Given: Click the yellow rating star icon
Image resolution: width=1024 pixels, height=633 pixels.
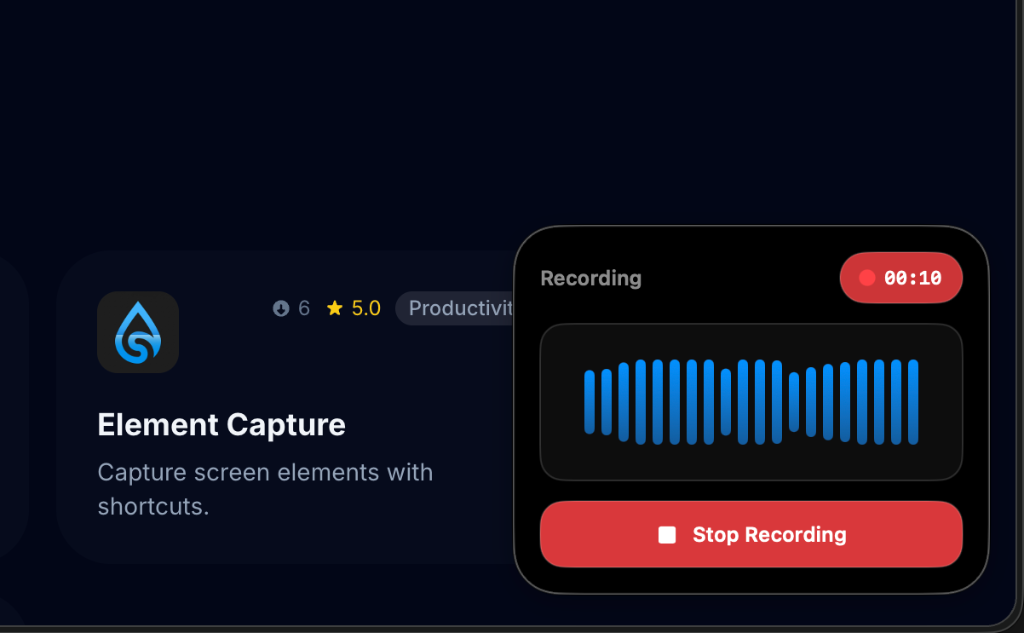Looking at the screenshot, I should [334, 308].
